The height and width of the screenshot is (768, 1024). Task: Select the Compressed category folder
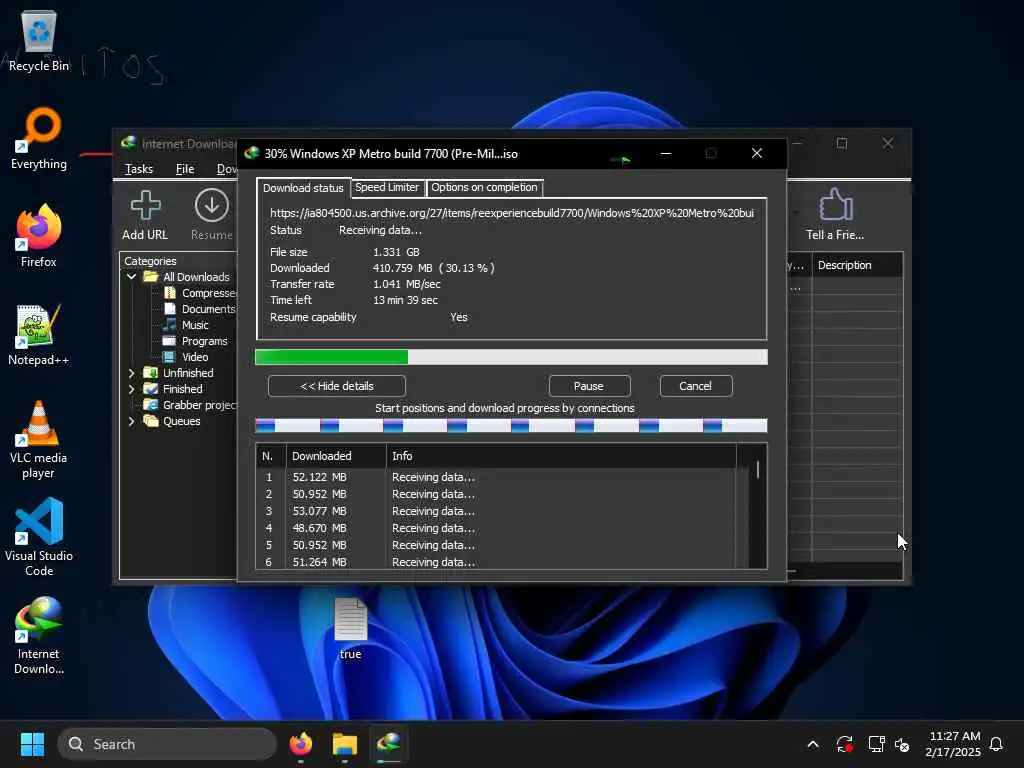200,293
